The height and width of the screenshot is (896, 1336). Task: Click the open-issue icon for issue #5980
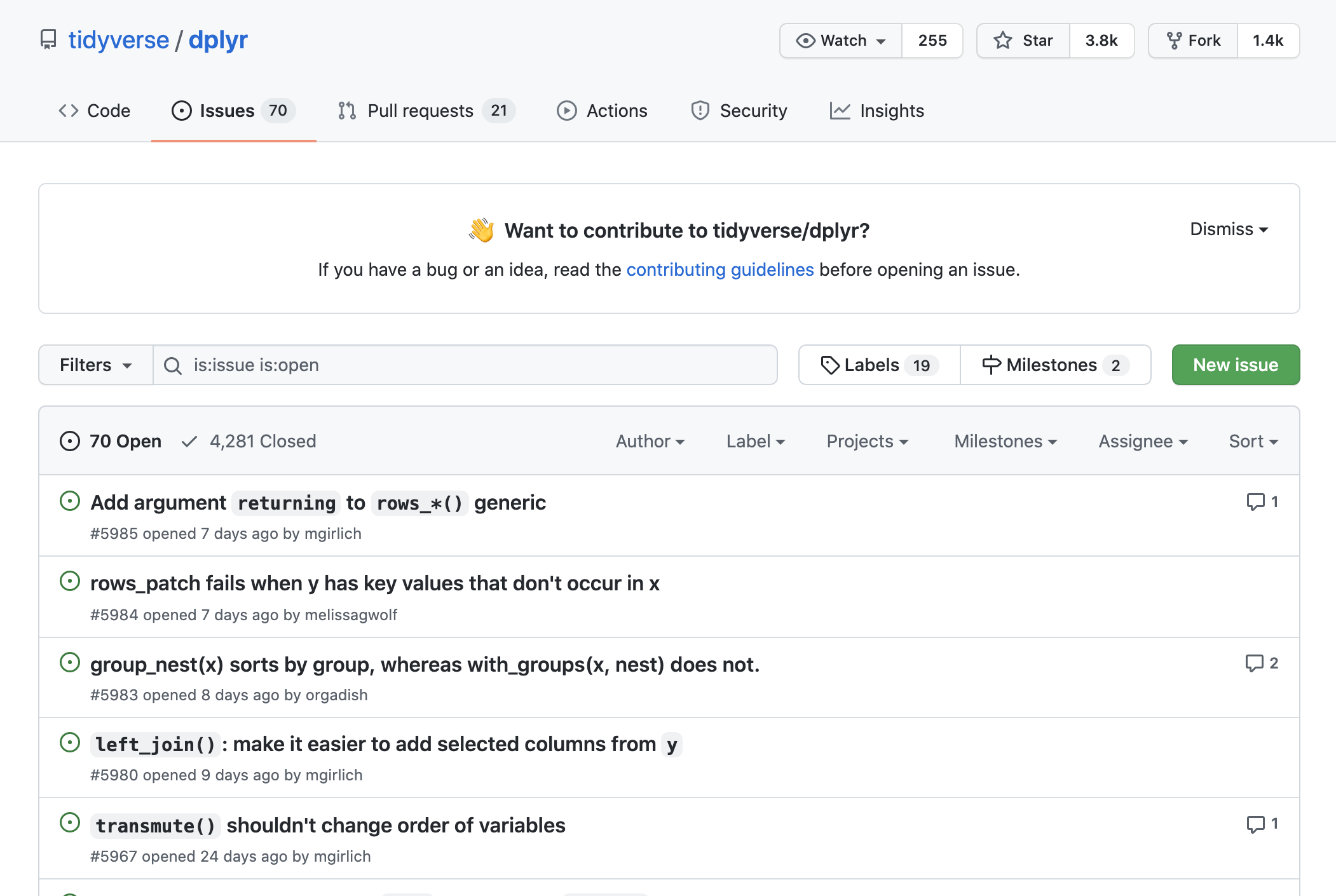click(70, 742)
